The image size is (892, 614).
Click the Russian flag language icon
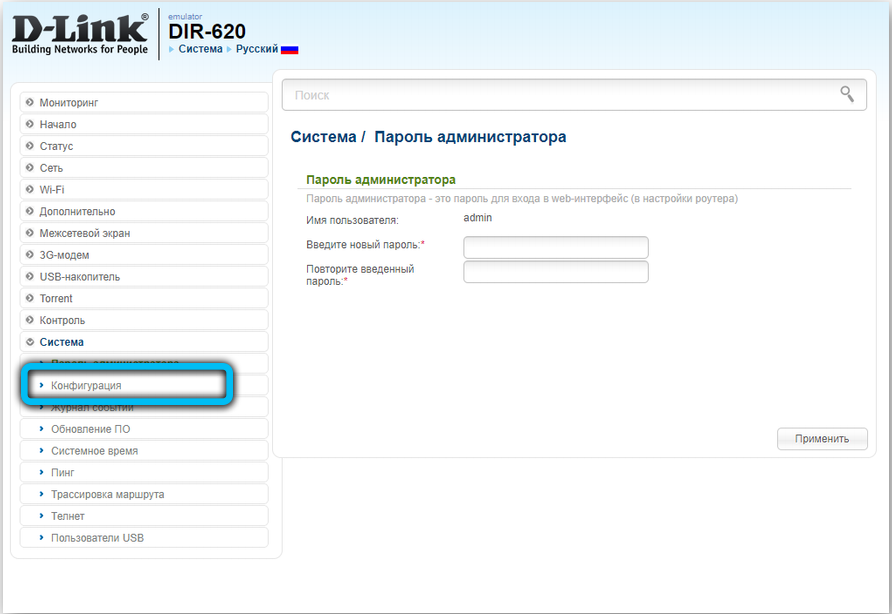point(289,49)
